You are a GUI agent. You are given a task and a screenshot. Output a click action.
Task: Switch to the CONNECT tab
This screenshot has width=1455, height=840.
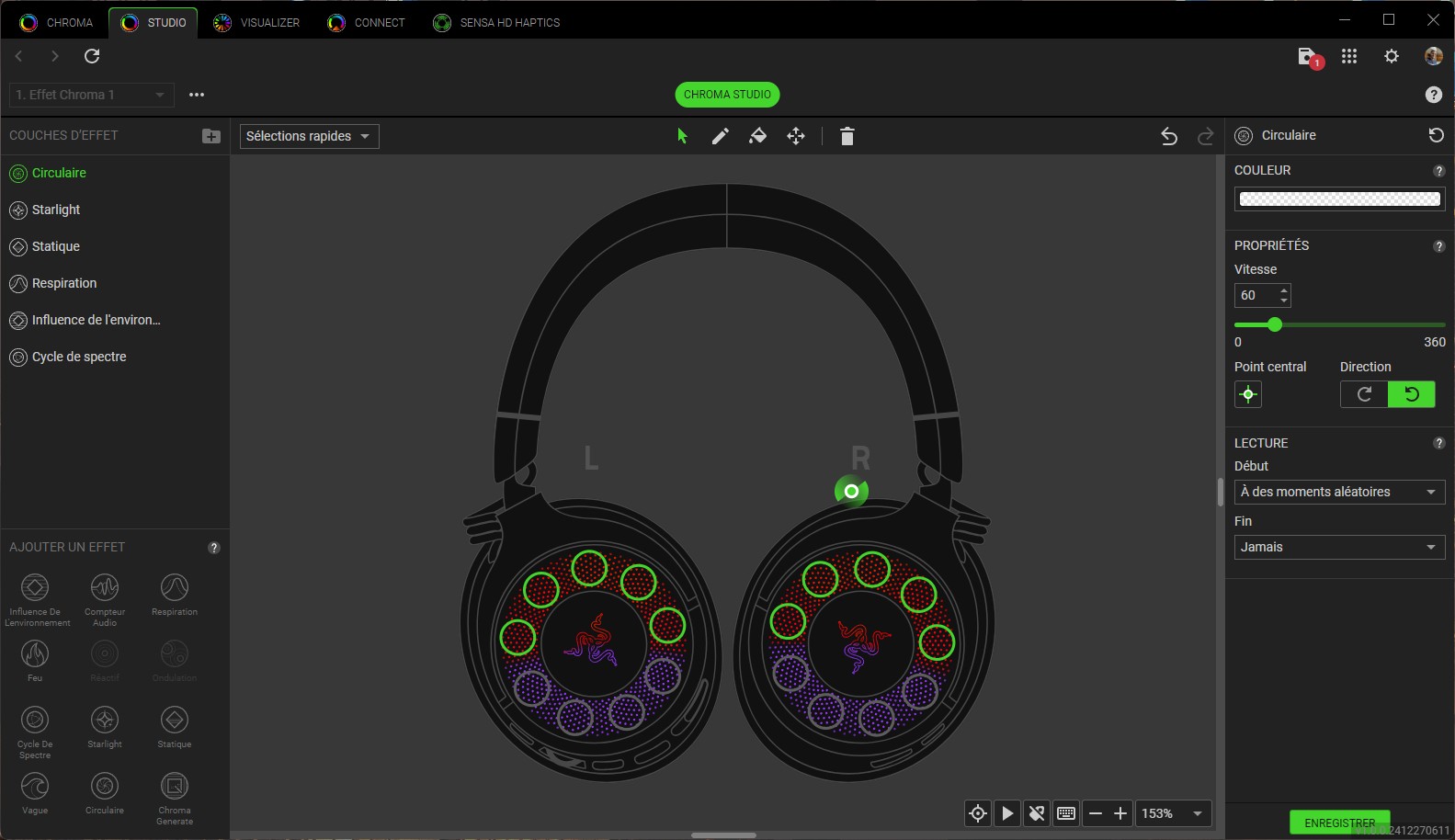pos(366,22)
